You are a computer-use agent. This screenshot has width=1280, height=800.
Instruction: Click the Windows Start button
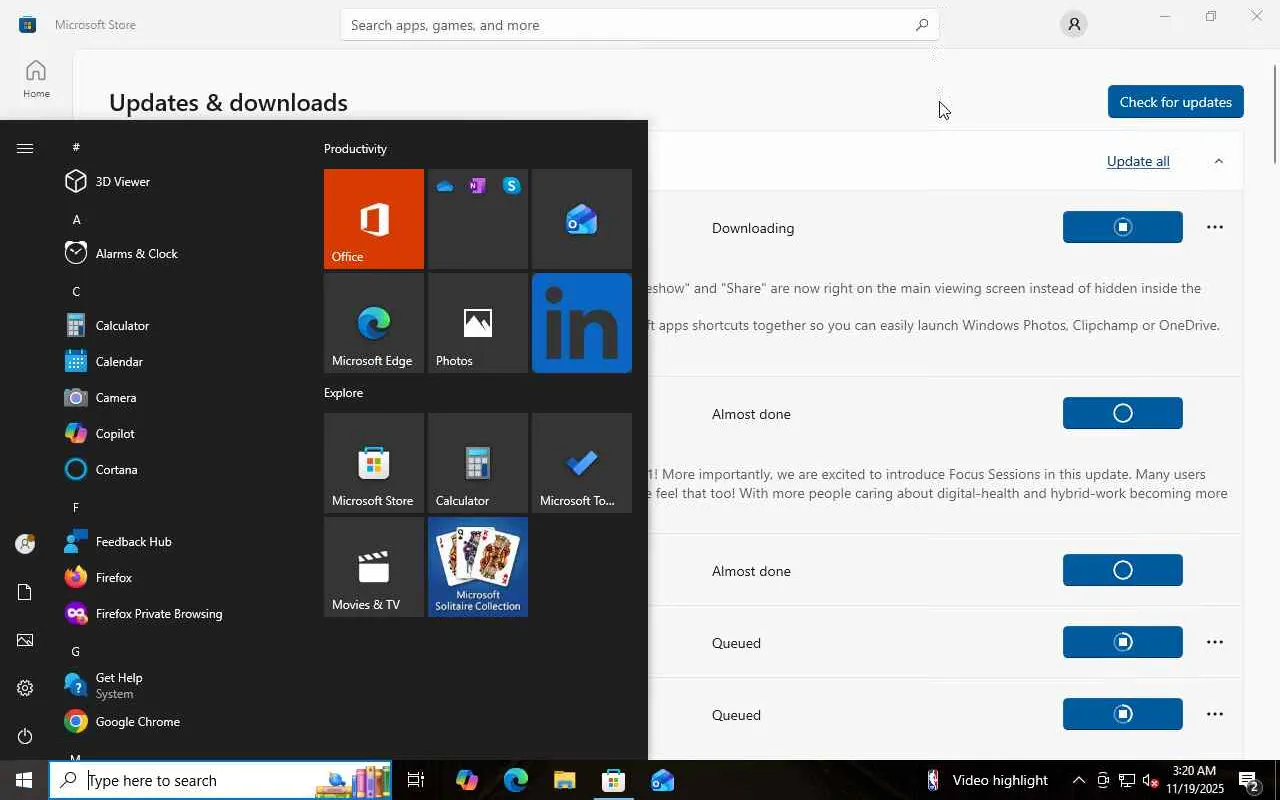24,780
